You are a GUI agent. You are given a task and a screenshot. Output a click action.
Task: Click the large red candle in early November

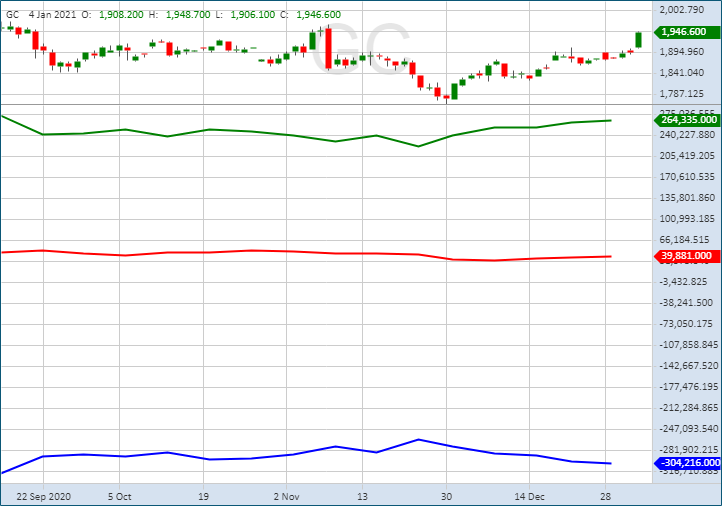coord(328,48)
